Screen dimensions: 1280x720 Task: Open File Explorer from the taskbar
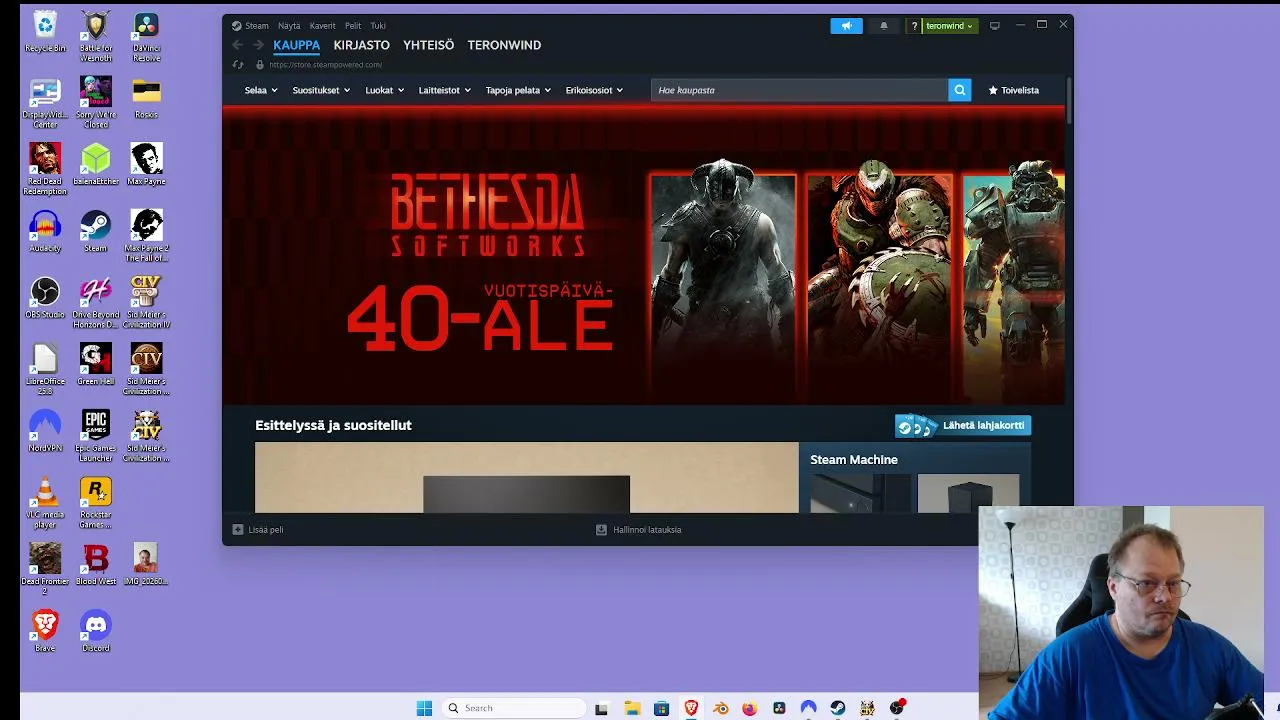click(632, 708)
